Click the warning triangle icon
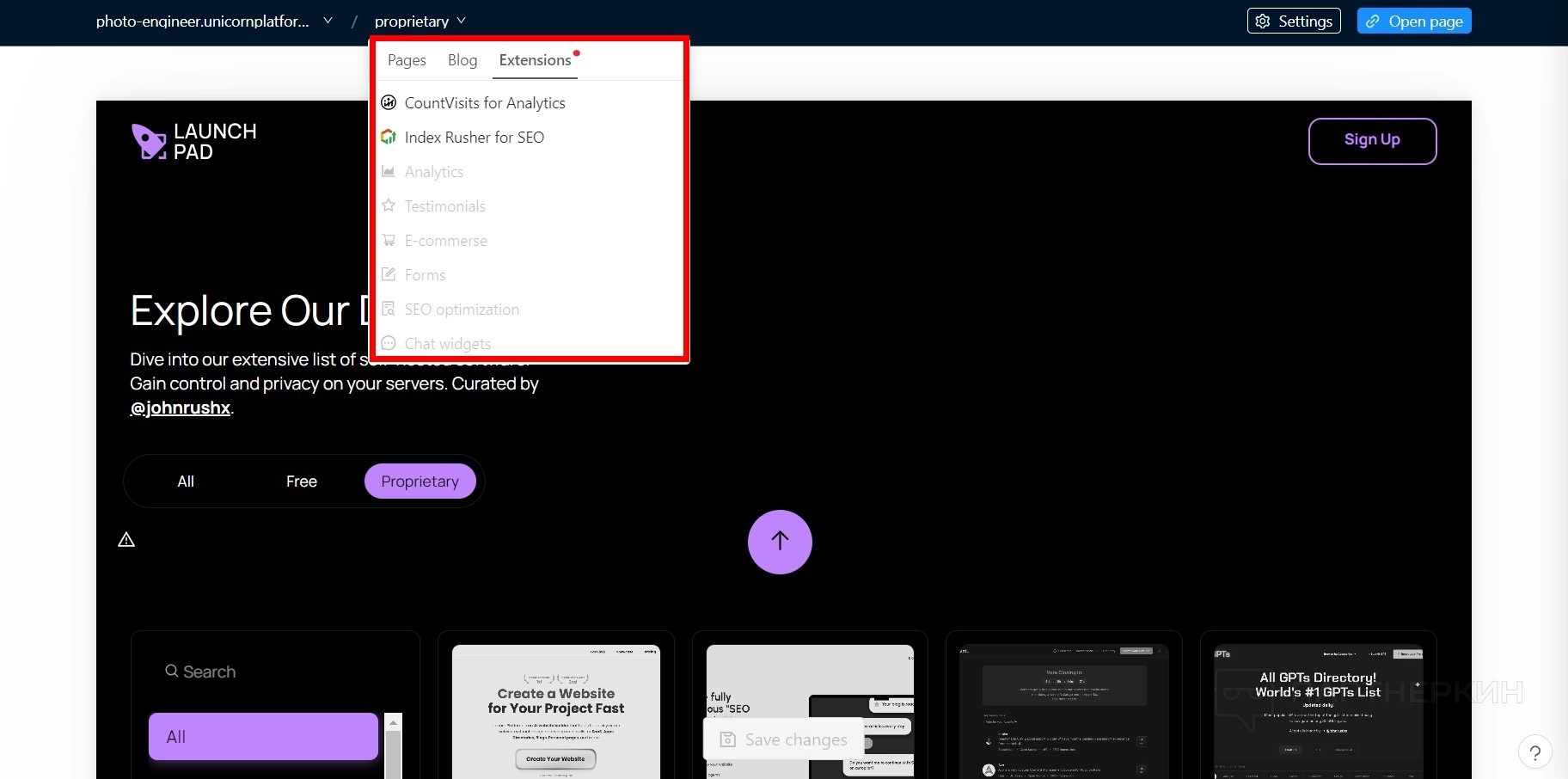The image size is (1568, 779). (x=126, y=540)
